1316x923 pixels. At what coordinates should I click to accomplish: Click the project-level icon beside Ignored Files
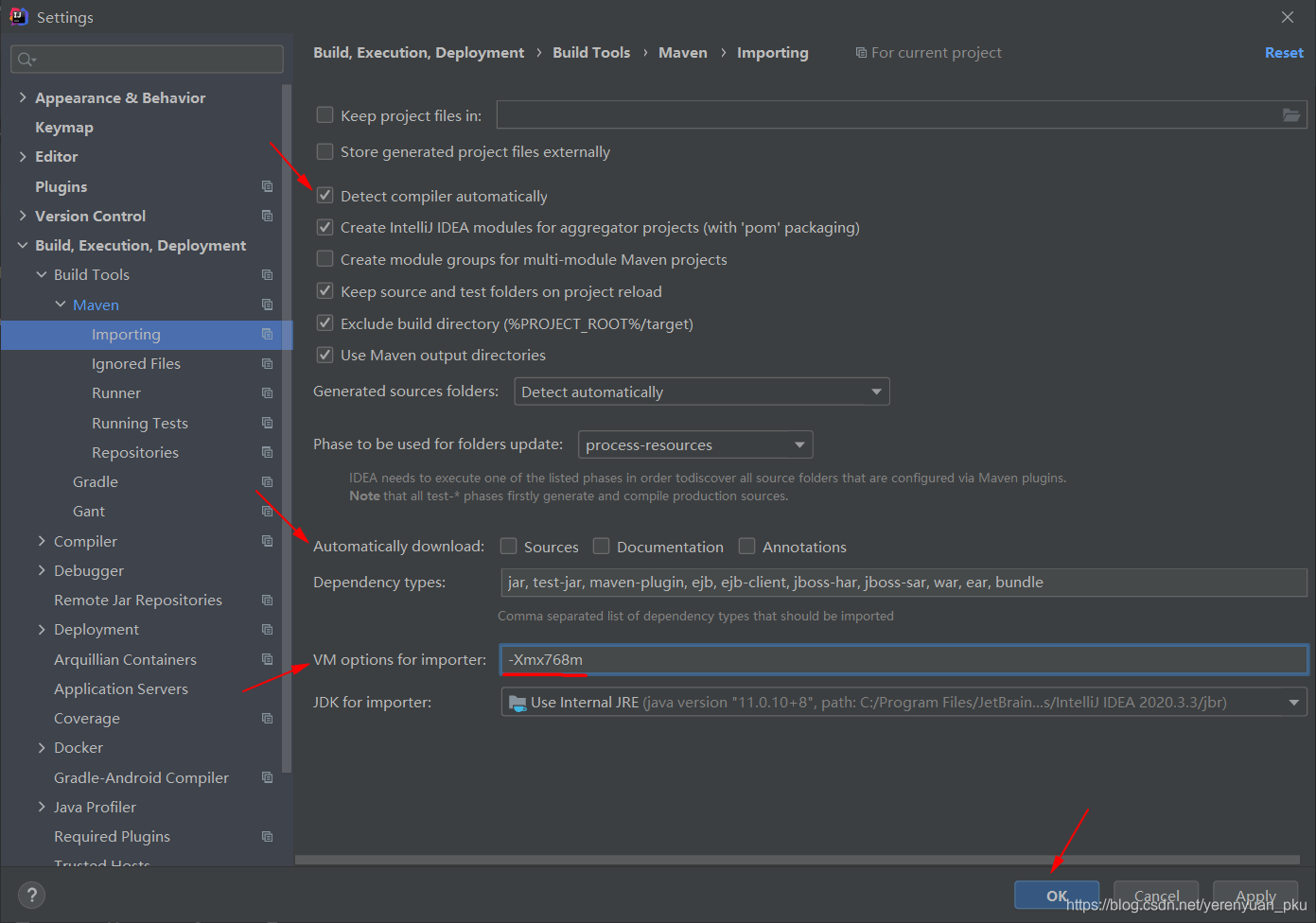(267, 363)
